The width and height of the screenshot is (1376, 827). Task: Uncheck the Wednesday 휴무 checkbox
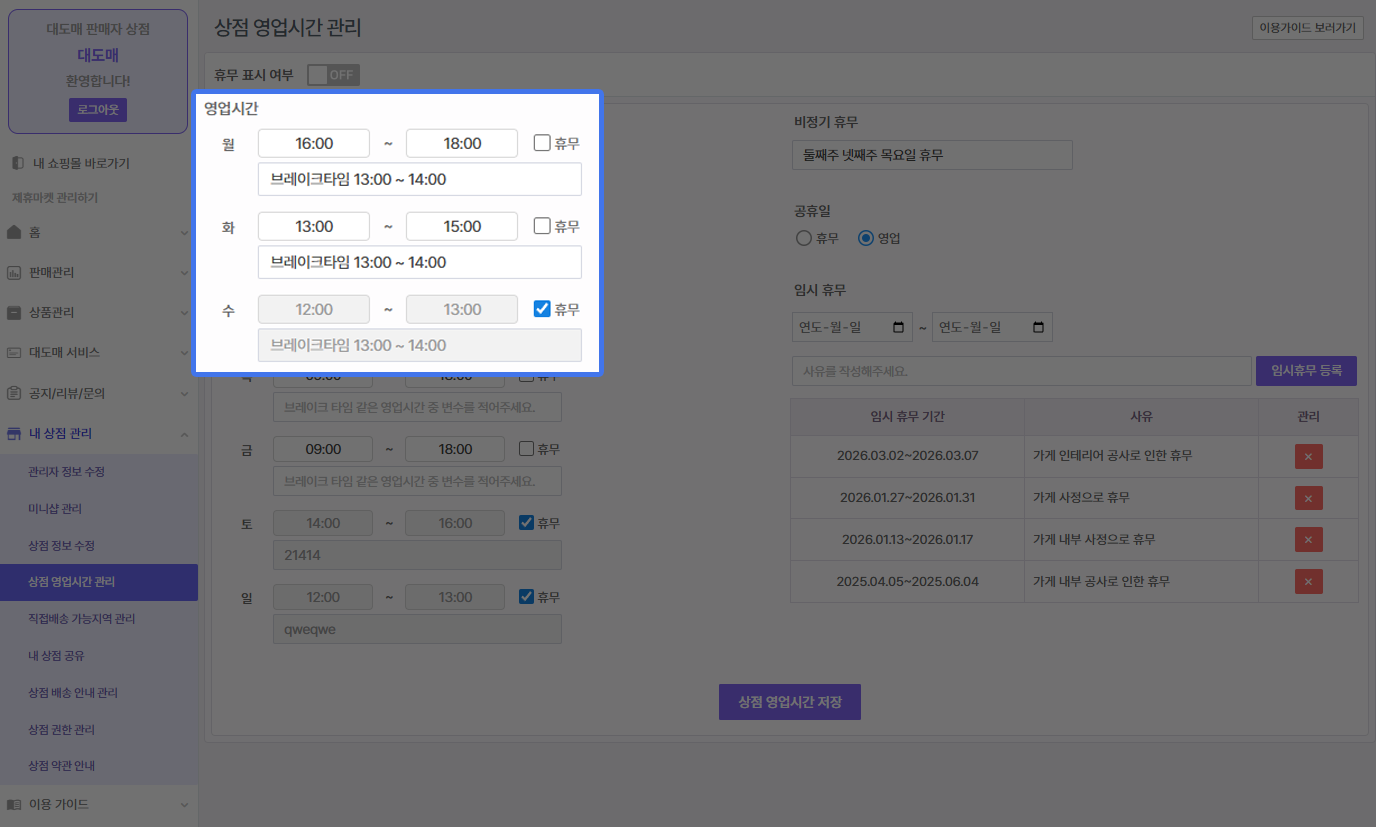point(542,309)
